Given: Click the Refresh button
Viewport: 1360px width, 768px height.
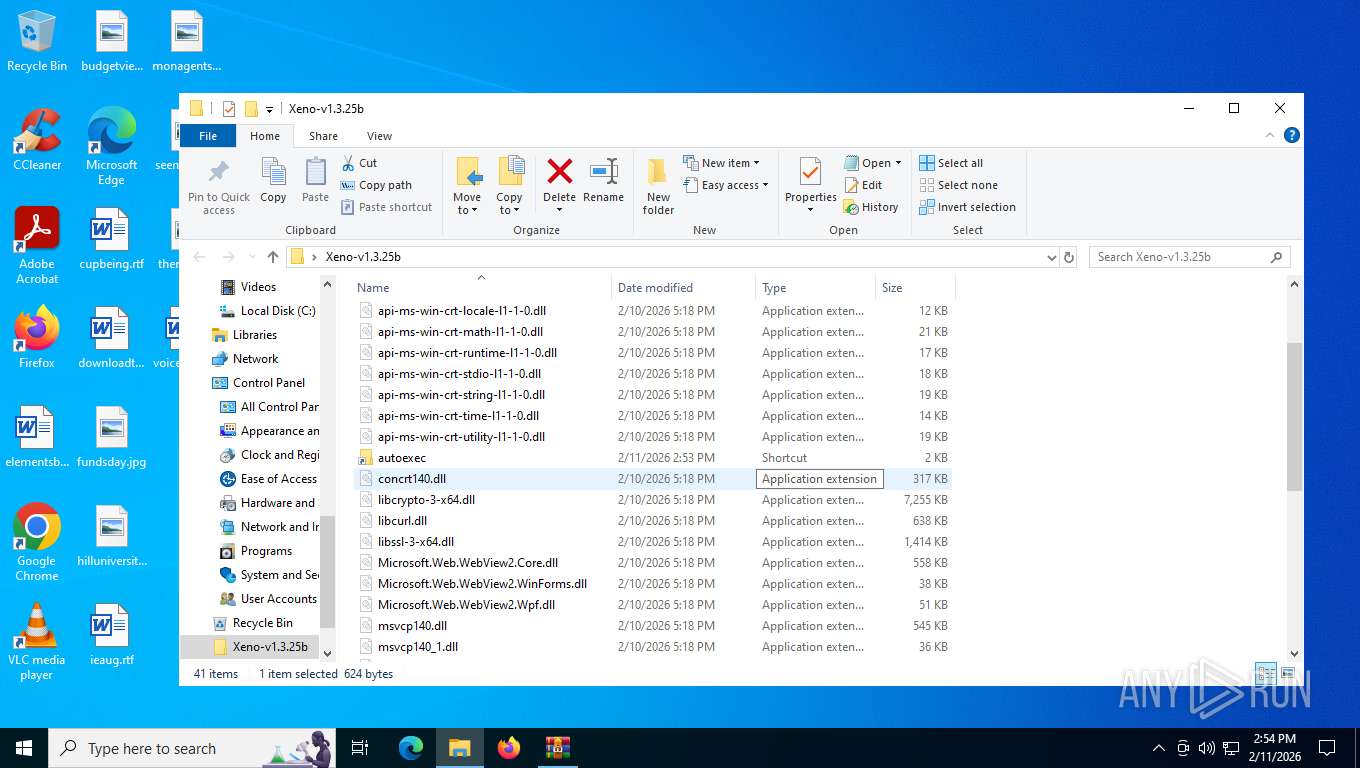Looking at the screenshot, I should click(x=1069, y=257).
